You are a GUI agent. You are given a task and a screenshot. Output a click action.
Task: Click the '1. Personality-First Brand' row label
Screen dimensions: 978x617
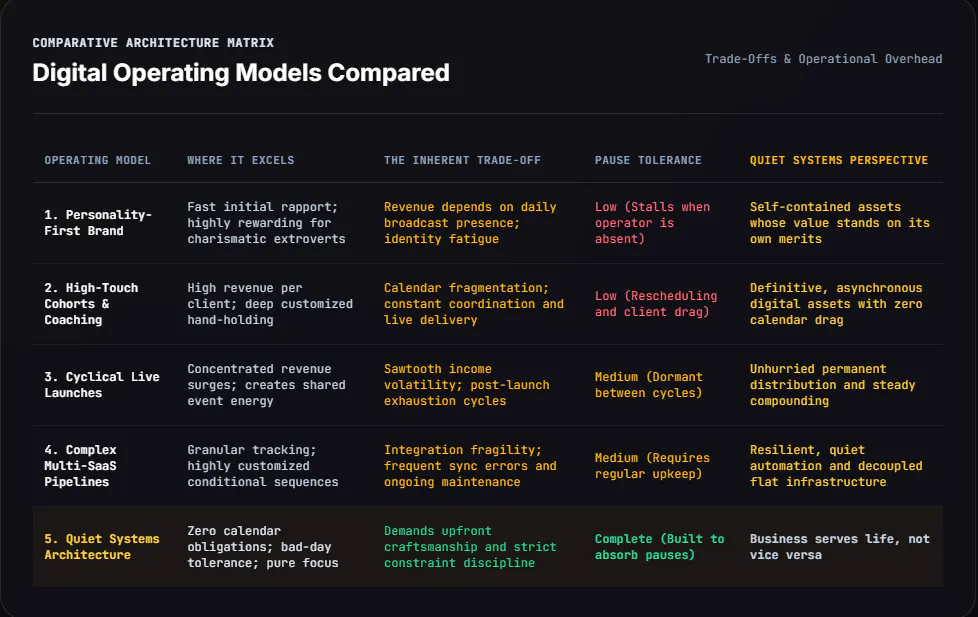(x=98, y=223)
